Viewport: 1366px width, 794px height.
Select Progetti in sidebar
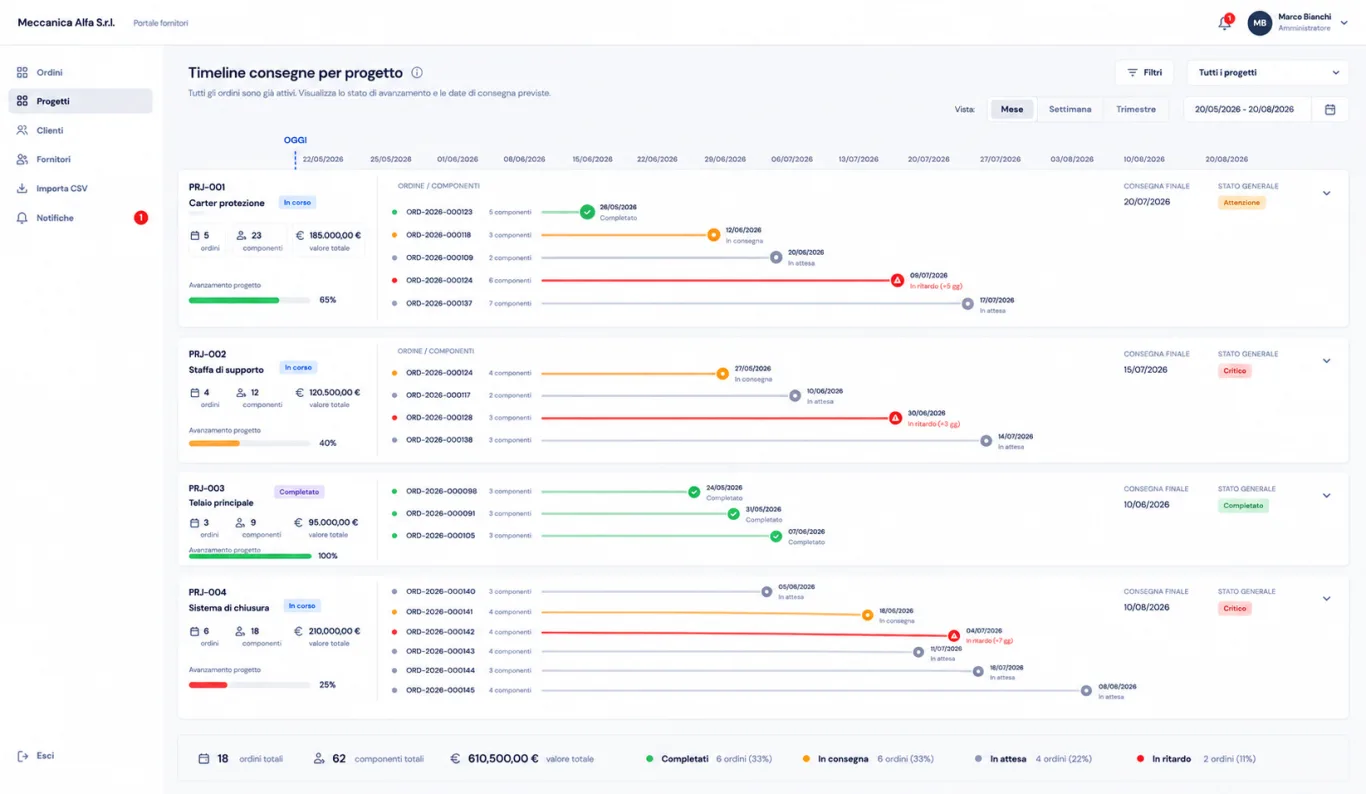tap(80, 101)
